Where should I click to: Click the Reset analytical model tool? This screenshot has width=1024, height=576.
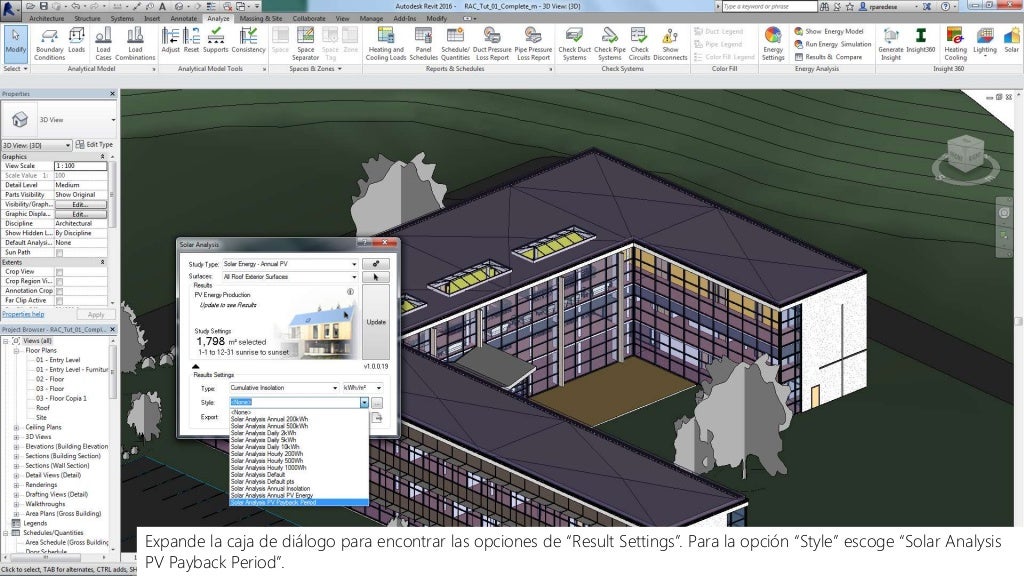pyautogui.click(x=191, y=40)
